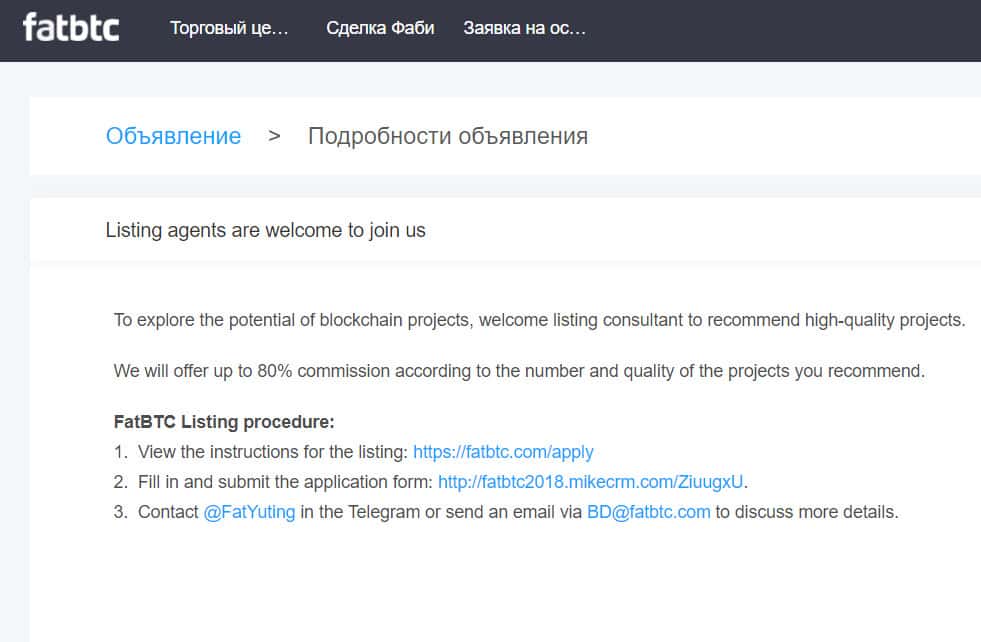Click the 'To explore the potential' paragraph
Screen dimensions: 981x642
[x=539, y=321]
